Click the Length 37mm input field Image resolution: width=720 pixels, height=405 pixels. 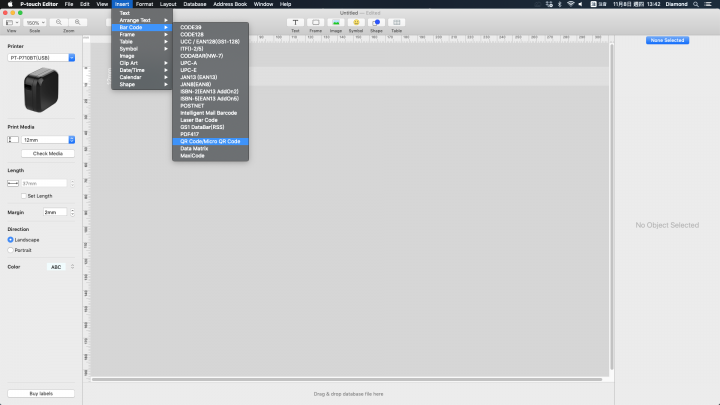44,183
